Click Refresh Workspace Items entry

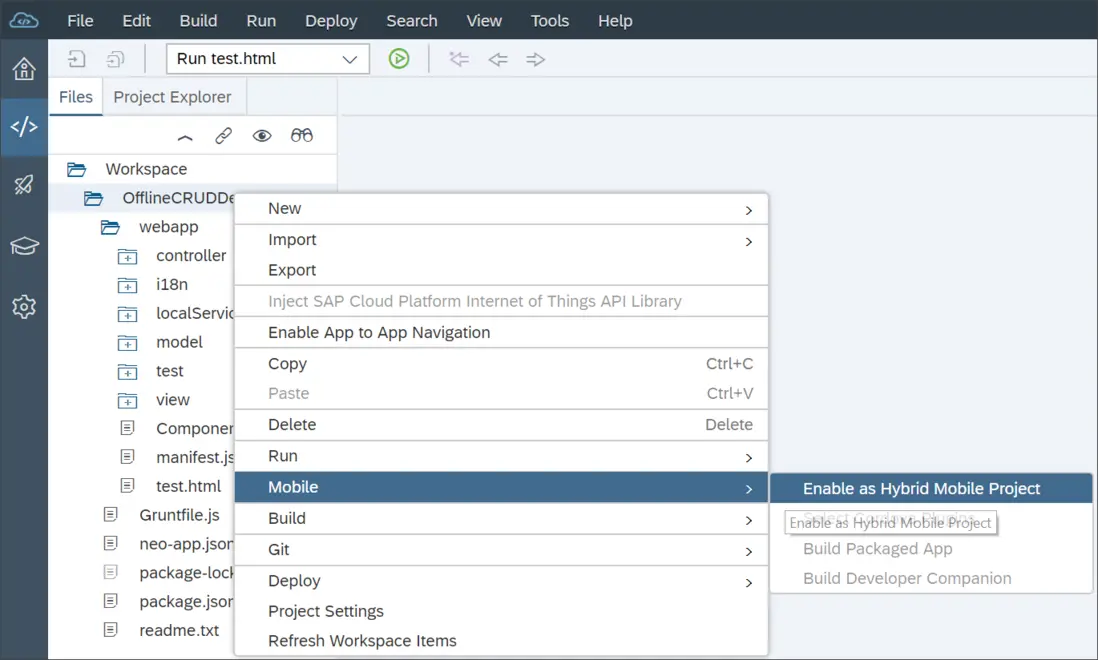[x=362, y=640]
